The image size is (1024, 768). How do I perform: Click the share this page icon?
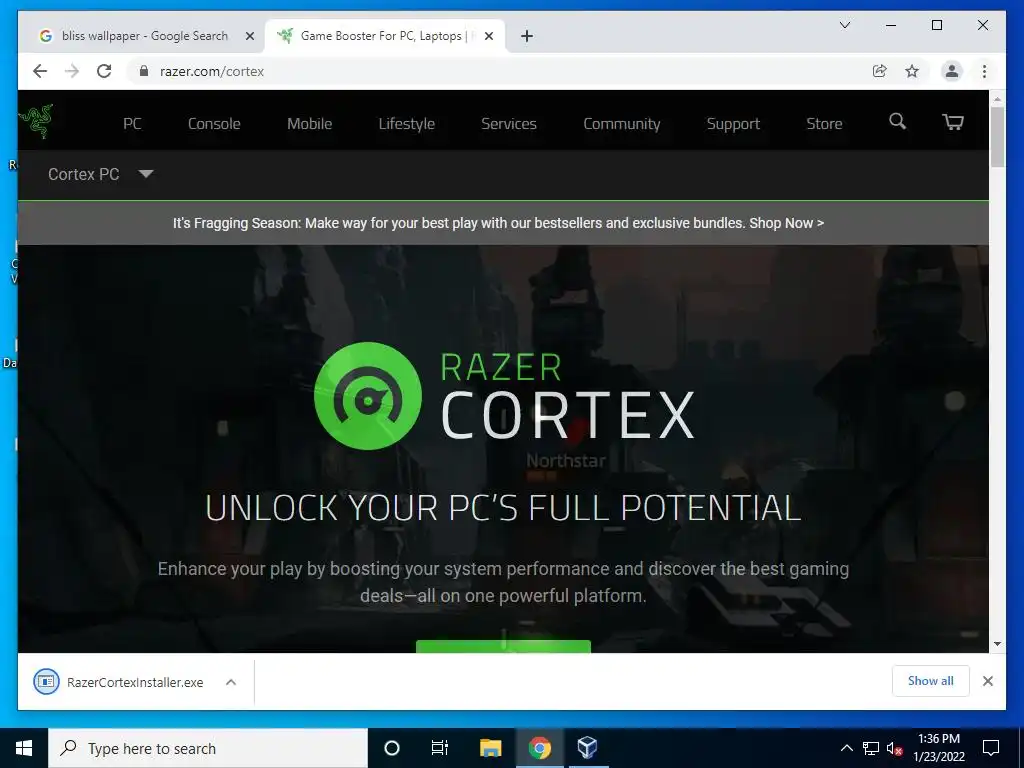[x=880, y=71]
